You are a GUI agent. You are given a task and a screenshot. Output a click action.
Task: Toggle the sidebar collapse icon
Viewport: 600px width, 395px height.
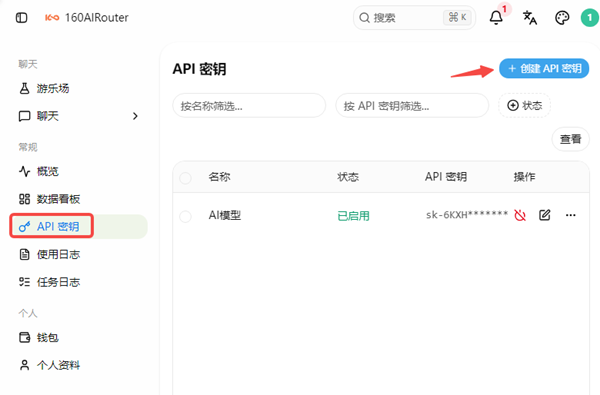coord(21,18)
